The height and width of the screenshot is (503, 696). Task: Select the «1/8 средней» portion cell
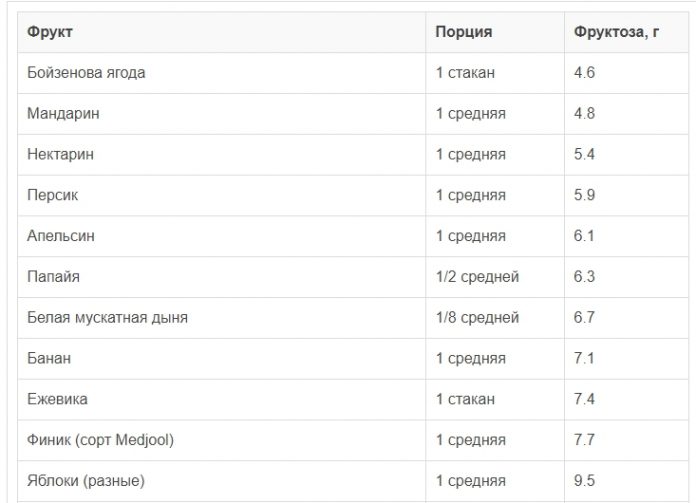(x=477, y=318)
